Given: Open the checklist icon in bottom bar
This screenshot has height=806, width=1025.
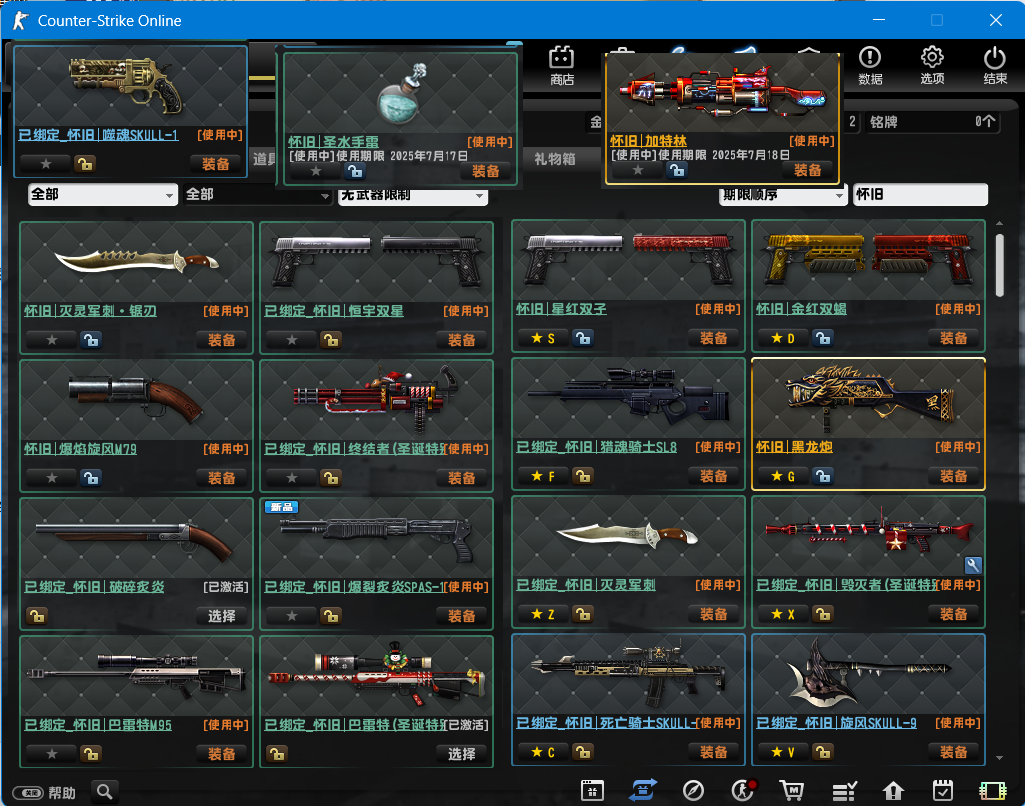Looking at the screenshot, I should [x=844, y=791].
